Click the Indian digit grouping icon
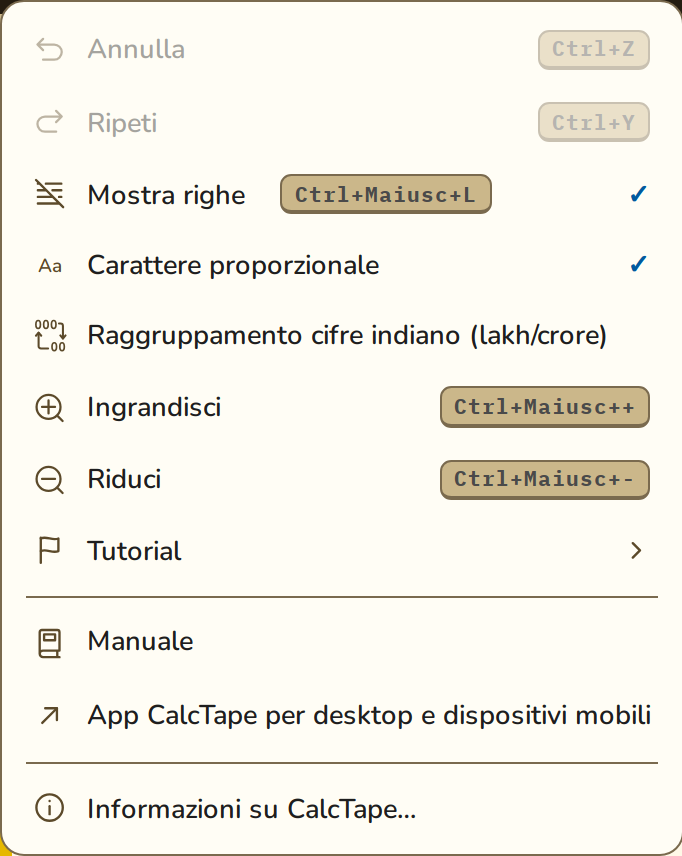This screenshot has width=682, height=856. (50, 335)
